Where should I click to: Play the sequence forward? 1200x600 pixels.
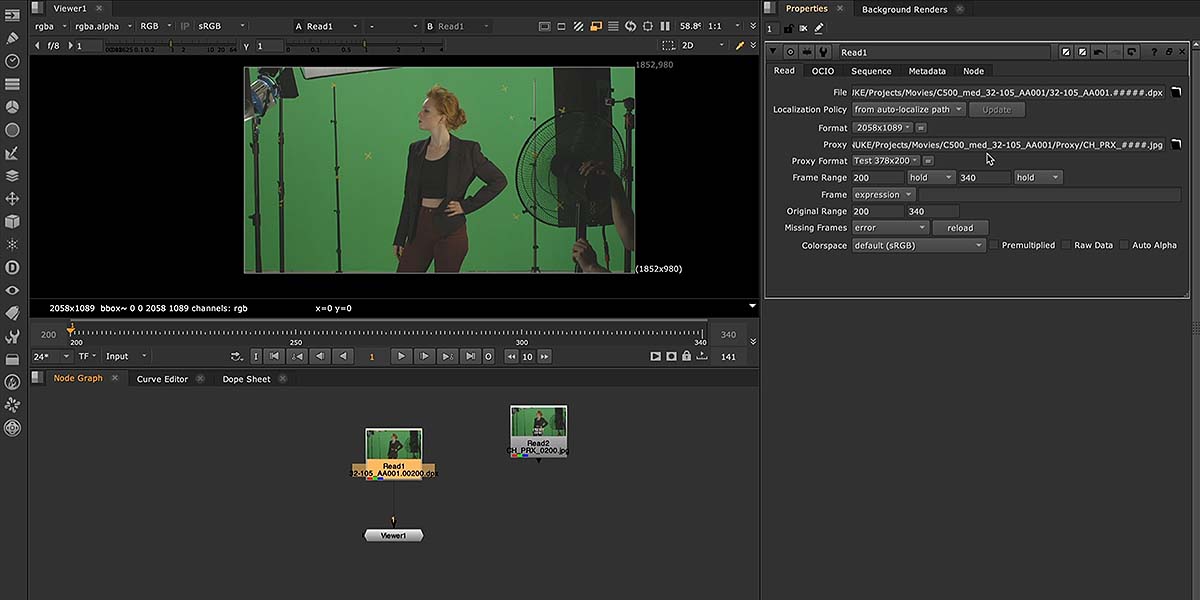[x=400, y=356]
